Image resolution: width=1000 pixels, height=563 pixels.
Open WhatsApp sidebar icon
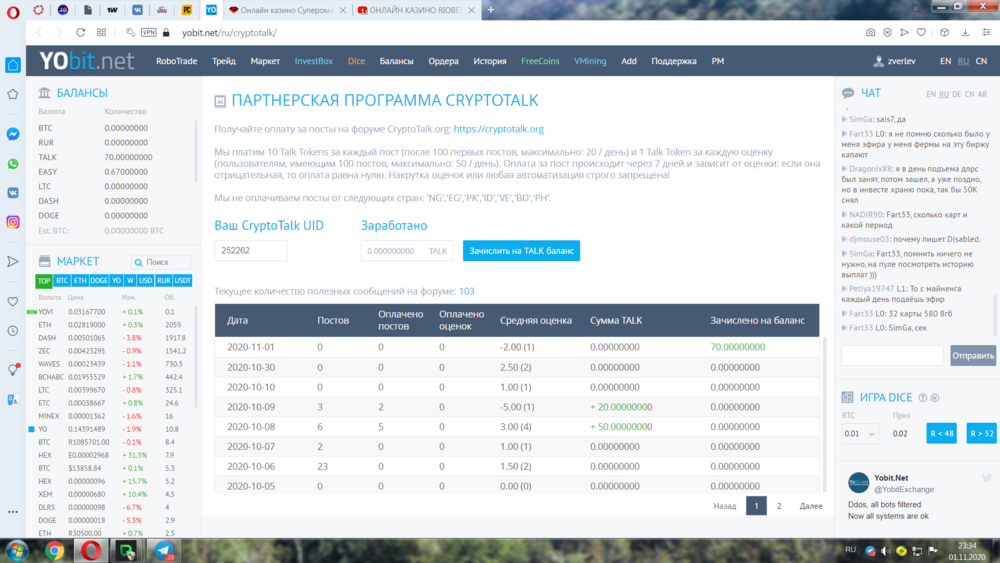[x=13, y=164]
